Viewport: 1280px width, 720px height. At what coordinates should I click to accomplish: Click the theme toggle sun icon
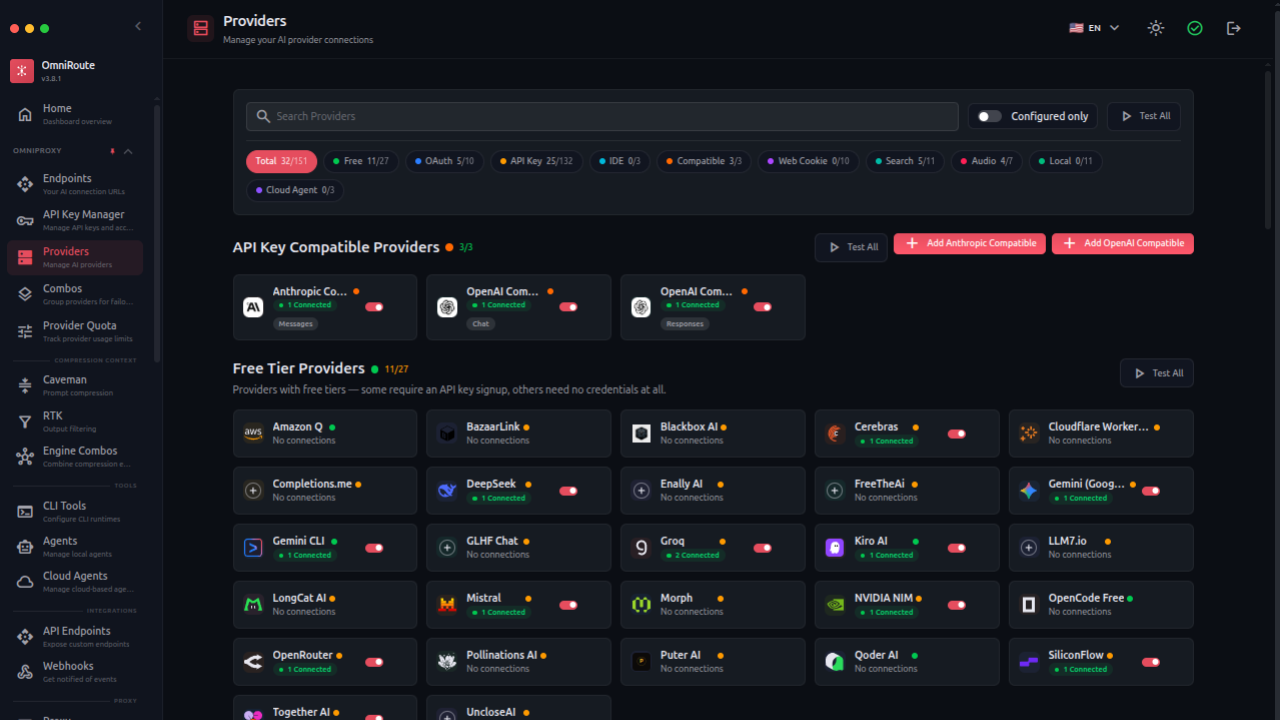click(x=1156, y=28)
